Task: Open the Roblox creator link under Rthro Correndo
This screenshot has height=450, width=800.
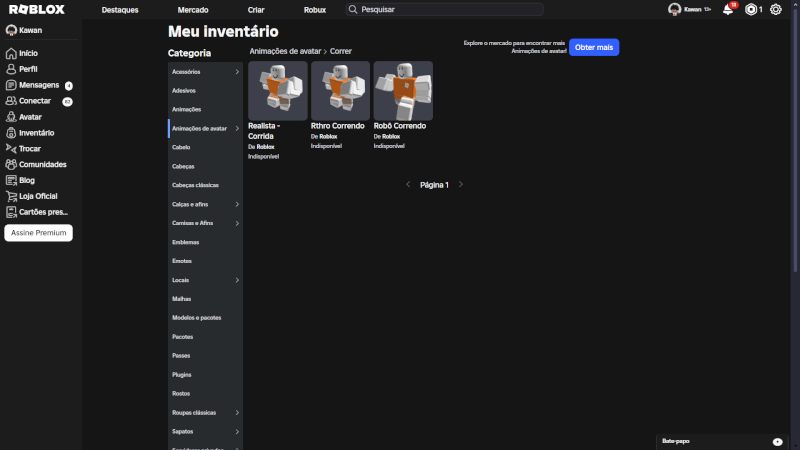Action: (x=328, y=137)
